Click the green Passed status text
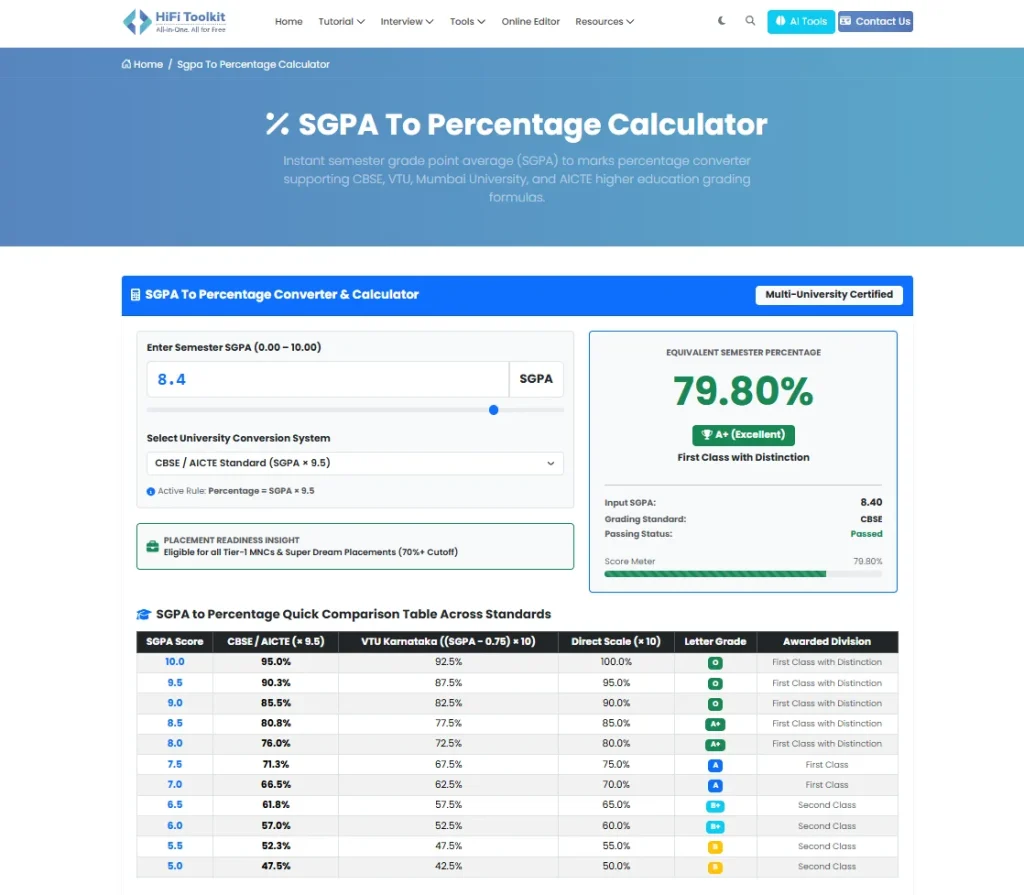The height and width of the screenshot is (895, 1024). coord(866,534)
